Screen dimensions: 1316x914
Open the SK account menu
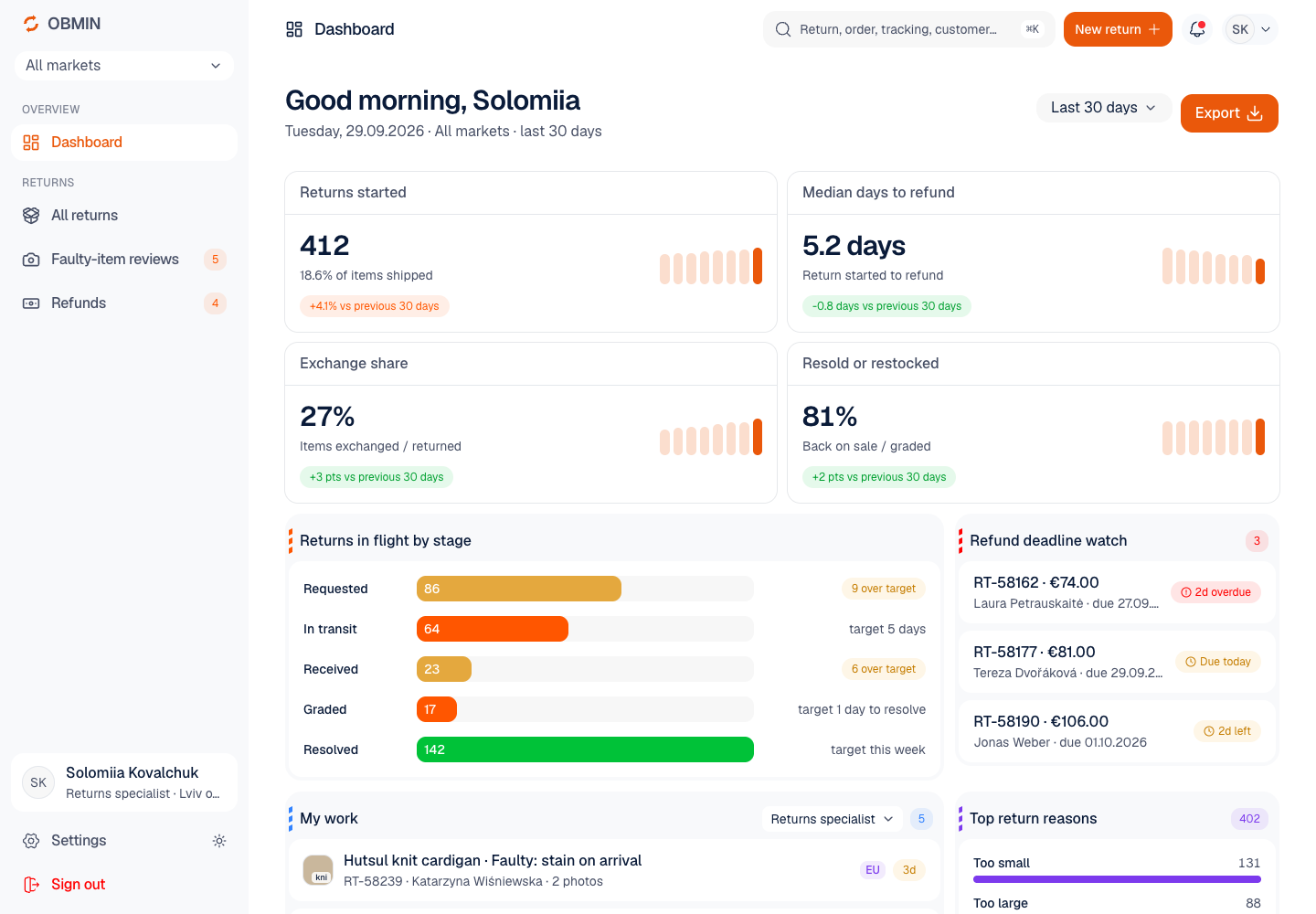point(1250,29)
